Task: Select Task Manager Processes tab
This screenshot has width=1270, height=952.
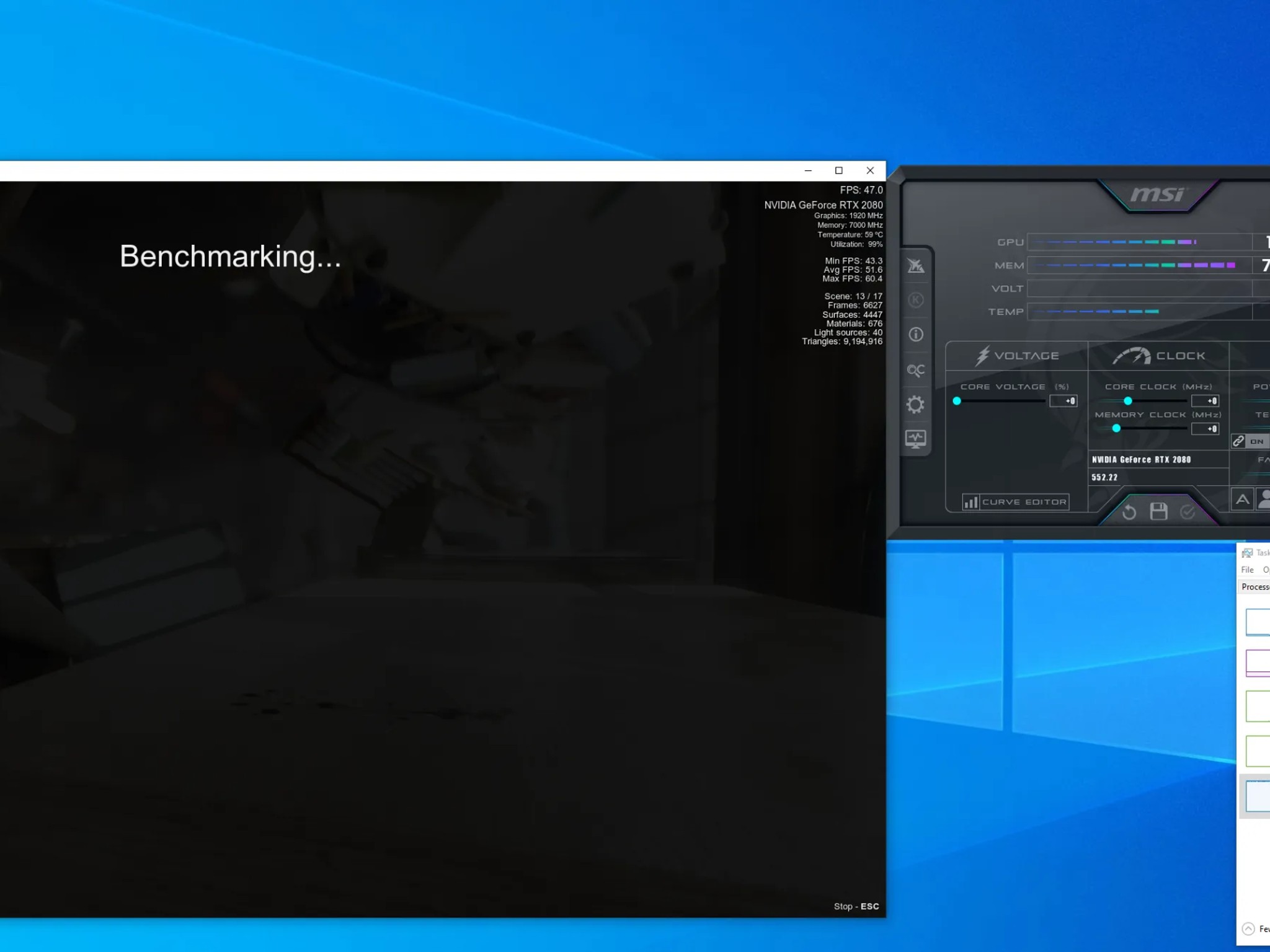Action: click(1255, 587)
